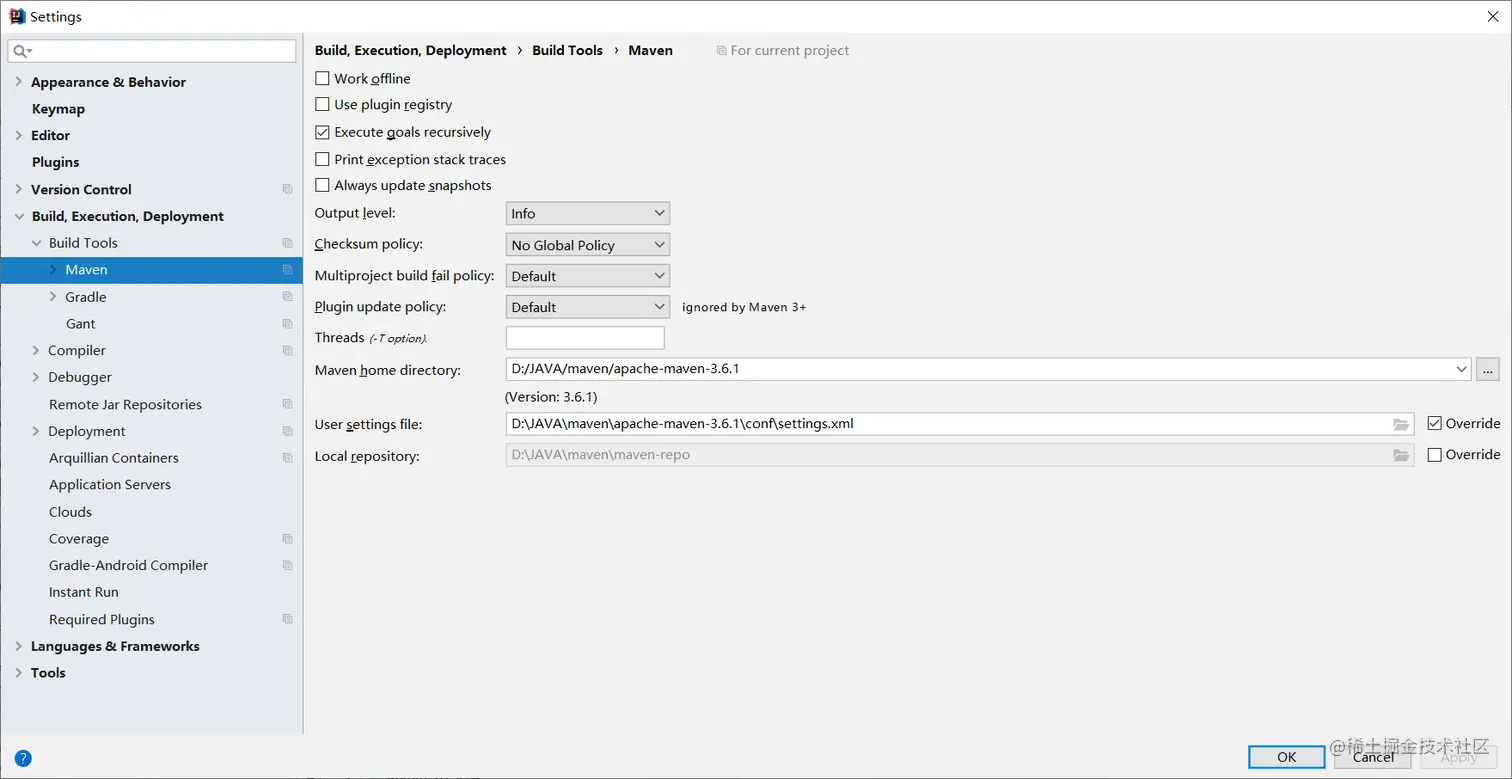This screenshot has height=779, width=1512.
Task: Click project-level icon beside Gant row
Action: (x=287, y=324)
